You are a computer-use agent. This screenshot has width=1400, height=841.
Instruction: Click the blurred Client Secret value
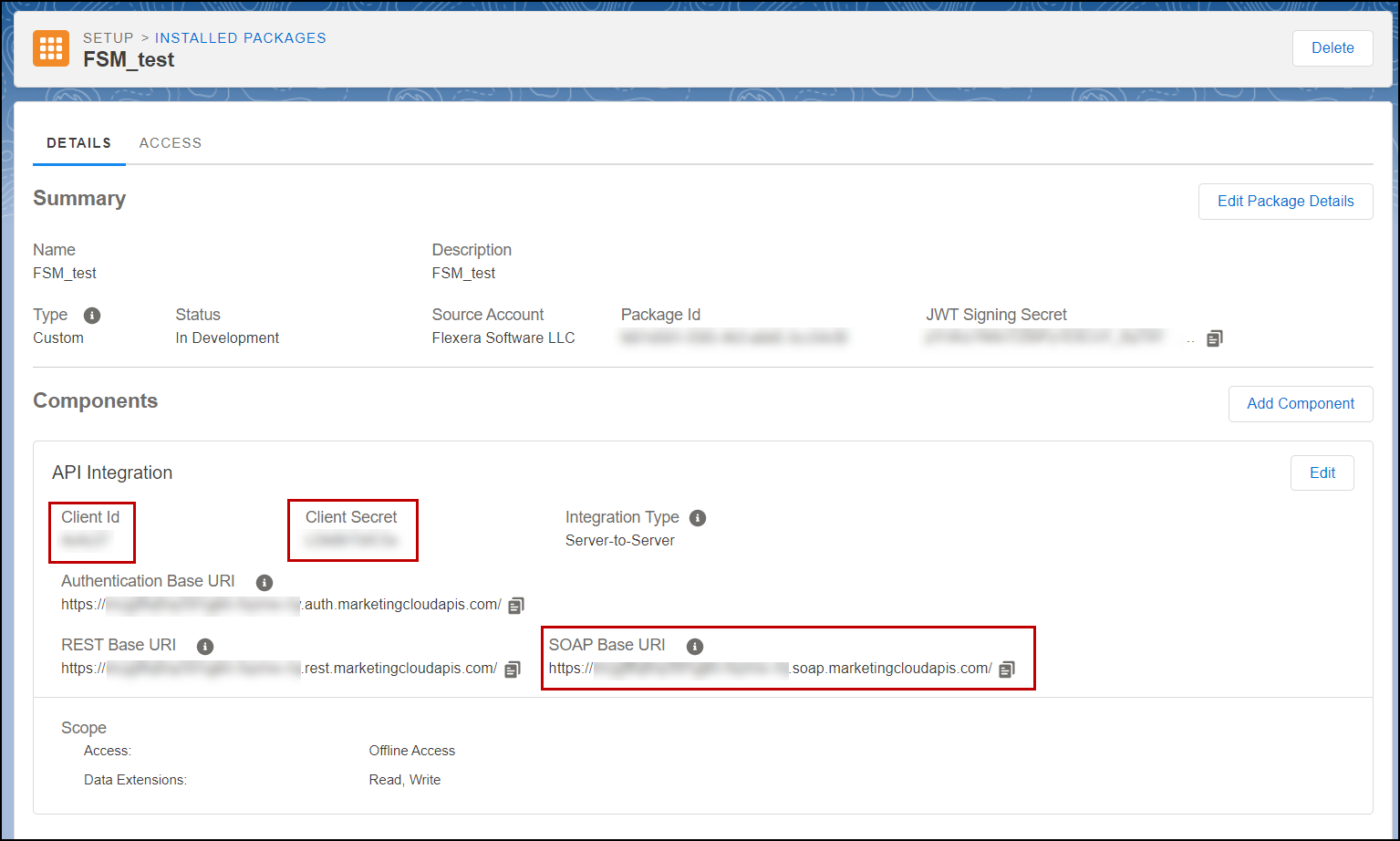(351, 541)
